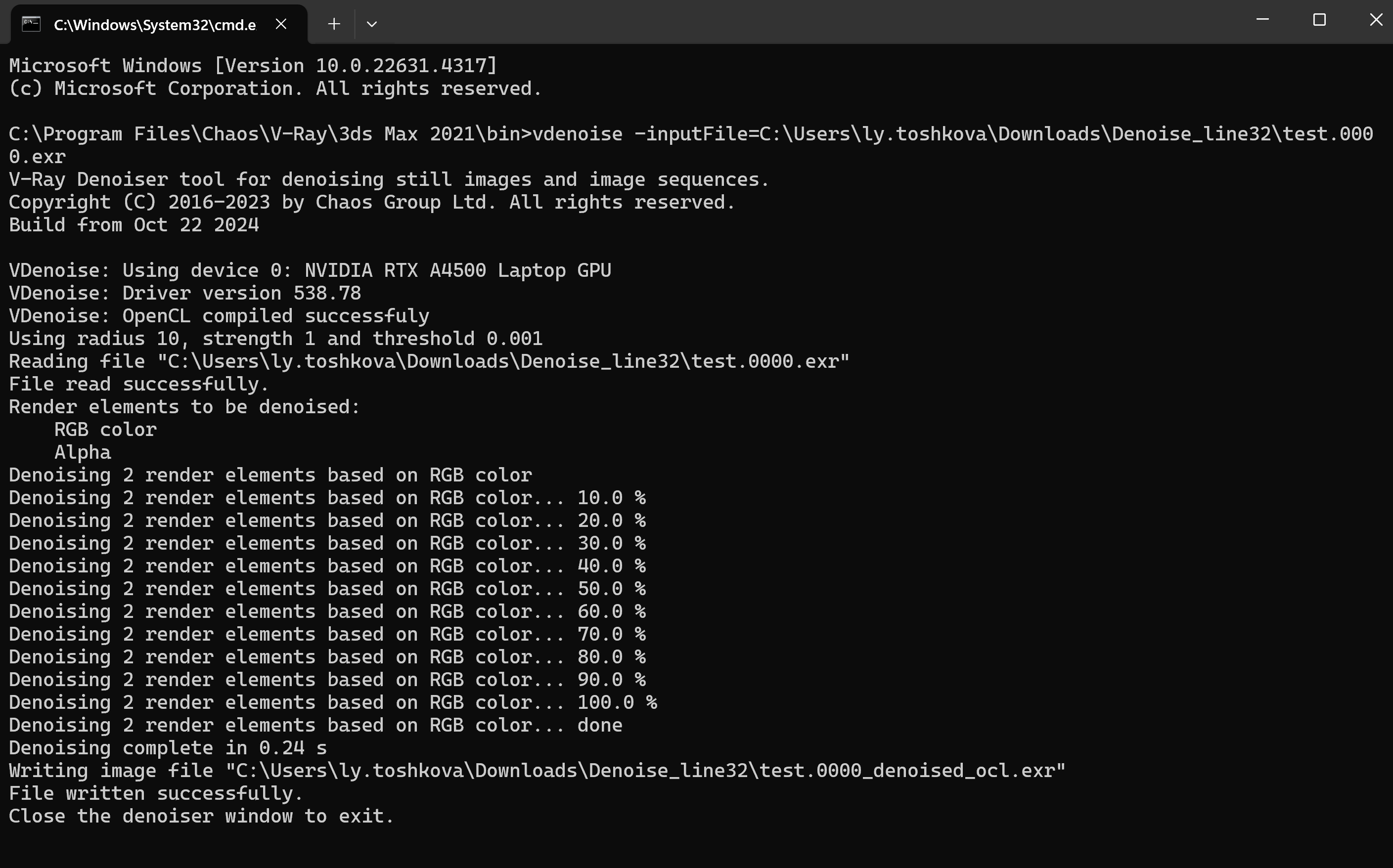The height and width of the screenshot is (868, 1393).
Task: Click the 'Build from Oct 22 2024' line
Action: (134, 224)
